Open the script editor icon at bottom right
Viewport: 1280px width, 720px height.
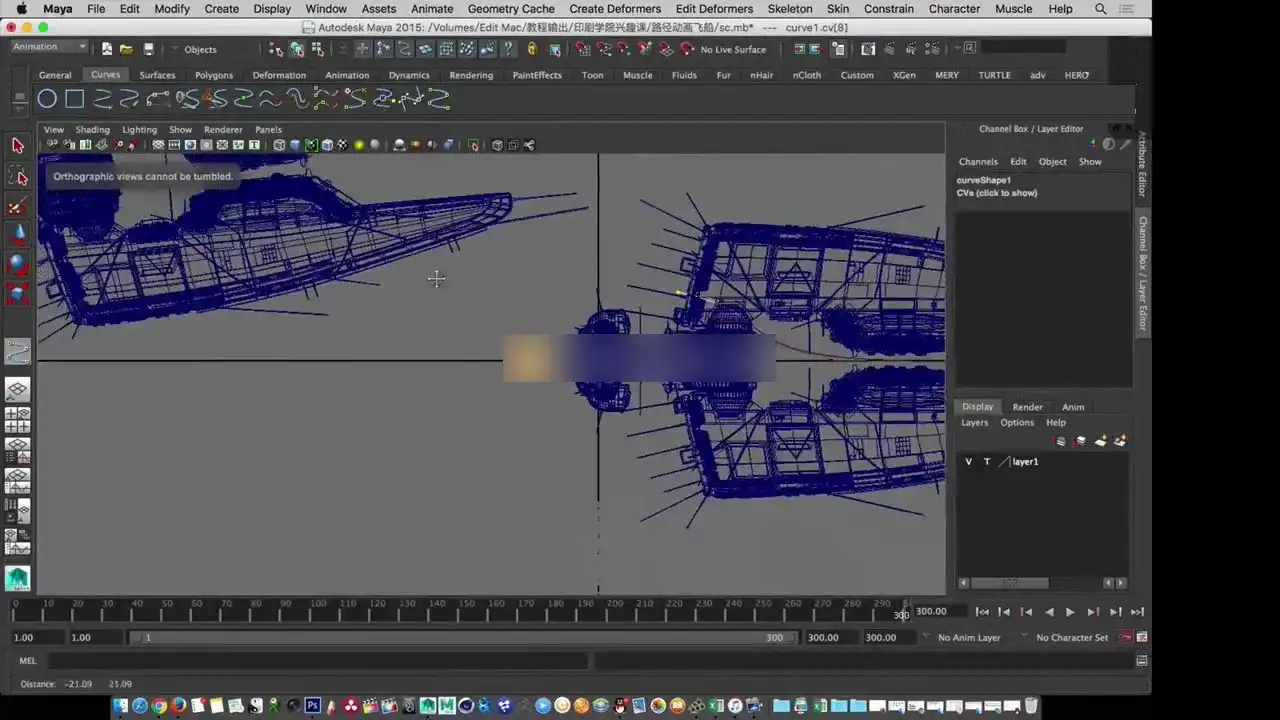click(x=1141, y=661)
